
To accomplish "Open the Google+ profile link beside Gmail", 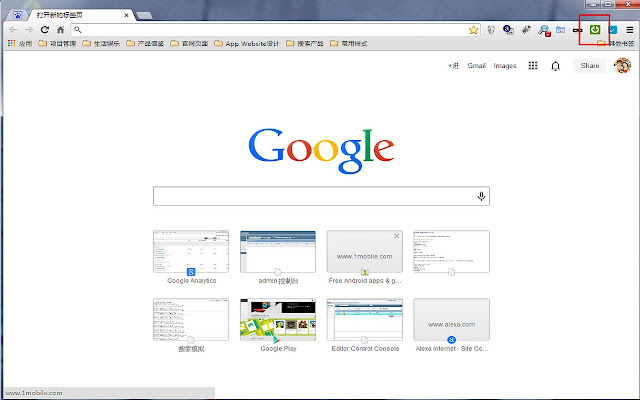I will (x=453, y=66).
